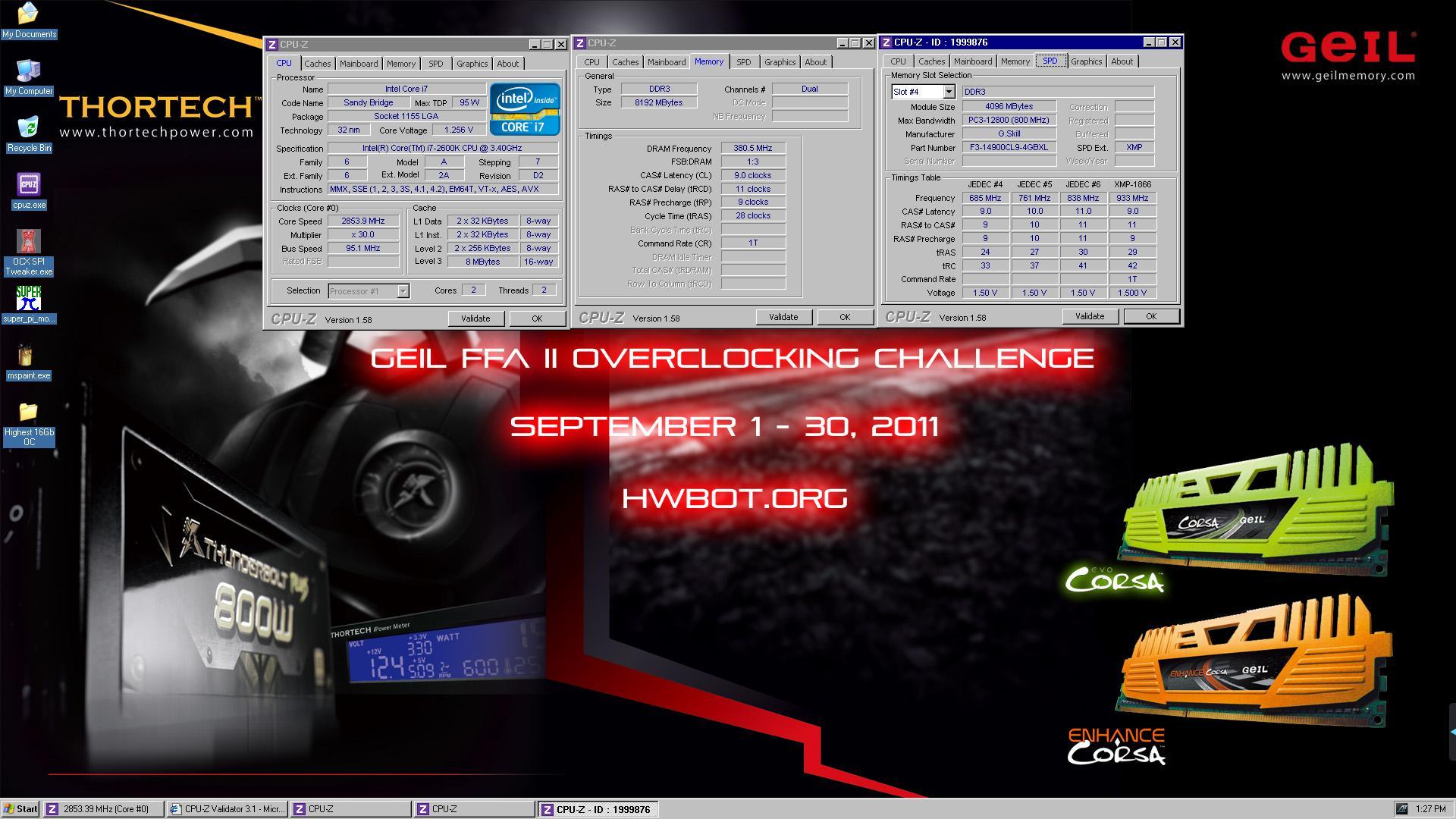Image resolution: width=1456 pixels, height=819 pixels.
Task: Open the Caches tab in the left CPU-Z window
Action: 318,64
